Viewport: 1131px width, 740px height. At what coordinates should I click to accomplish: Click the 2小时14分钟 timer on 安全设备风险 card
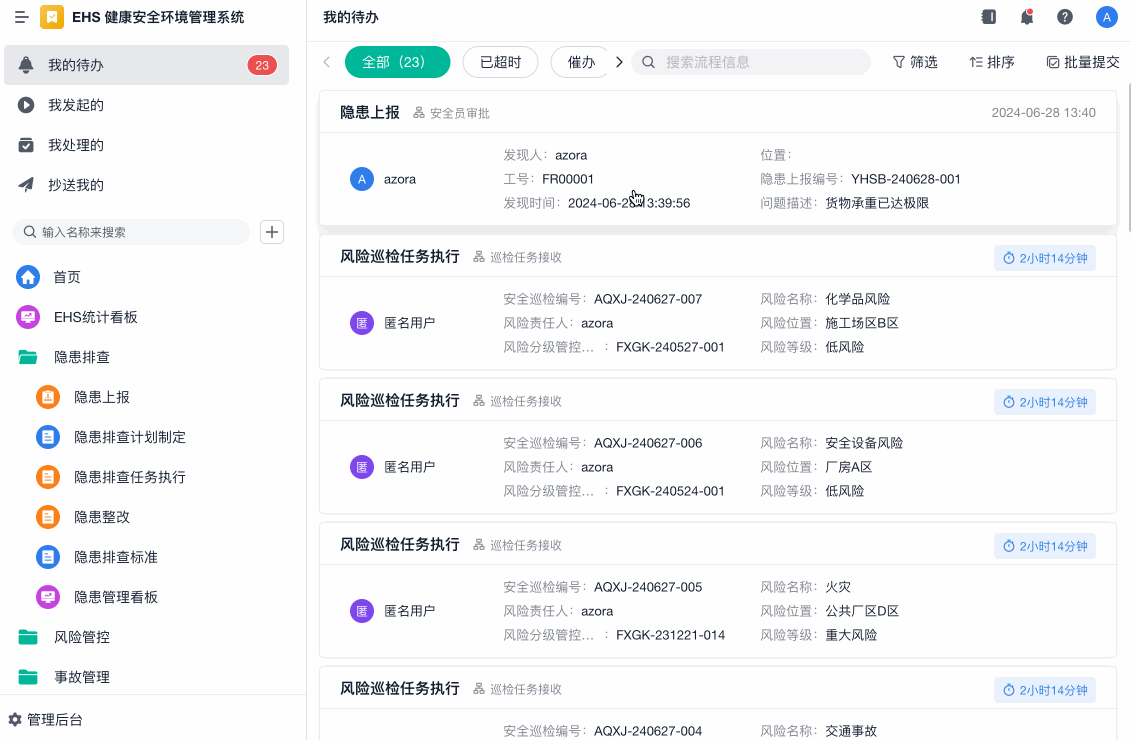click(x=1045, y=402)
